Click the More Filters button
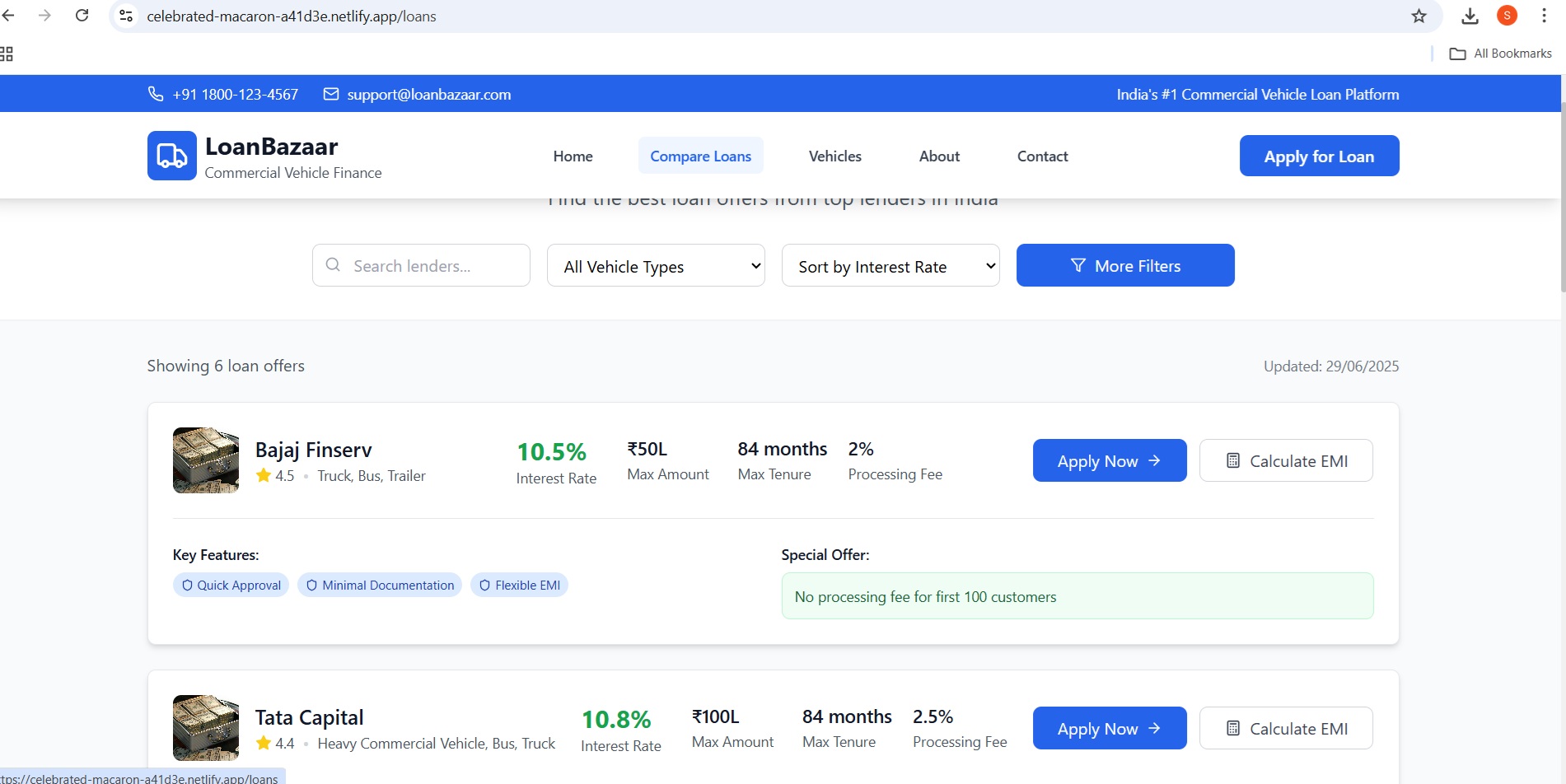The image size is (1566, 784). [x=1125, y=265]
